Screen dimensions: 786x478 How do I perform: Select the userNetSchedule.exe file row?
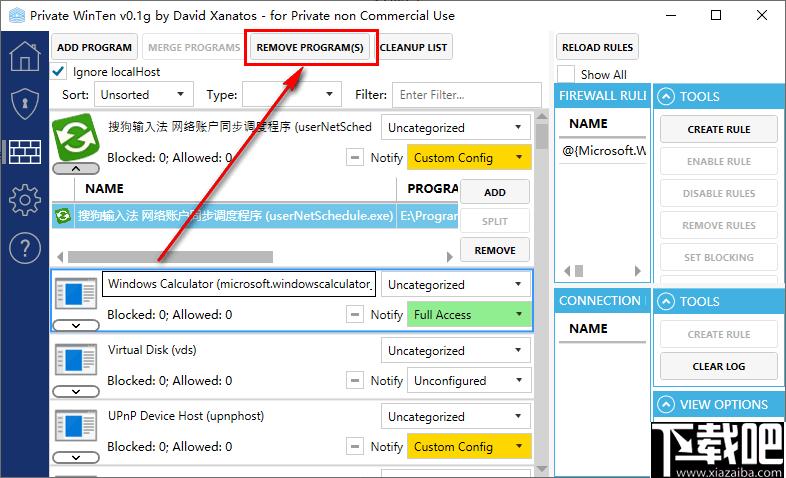(255, 216)
